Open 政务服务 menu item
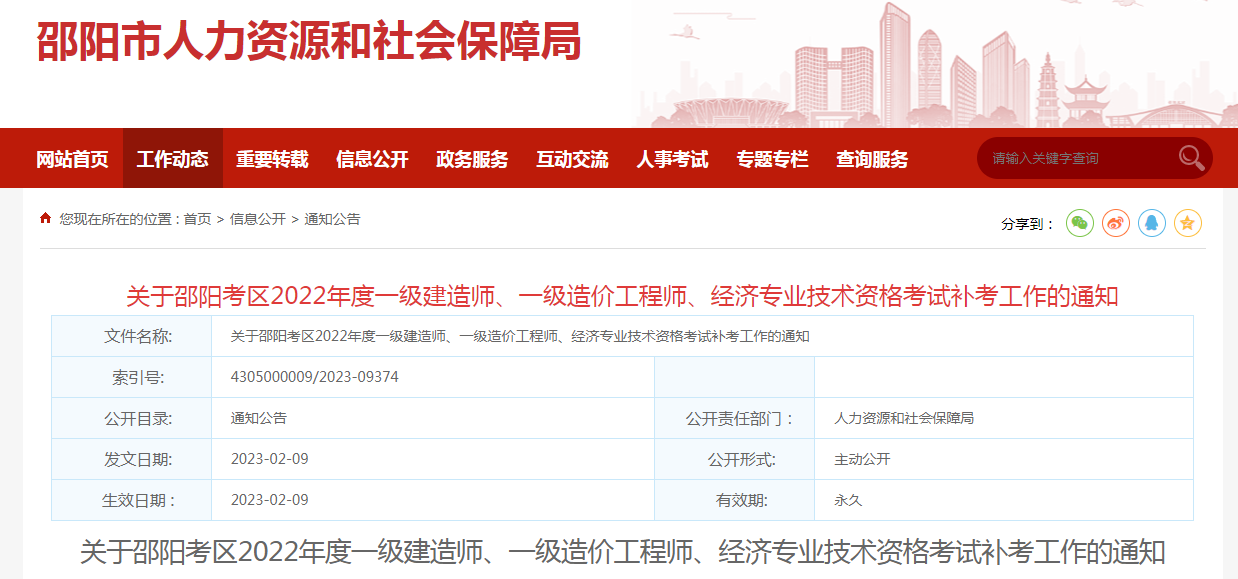Image resolution: width=1238 pixels, height=579 pixels. tap(473, 159)
